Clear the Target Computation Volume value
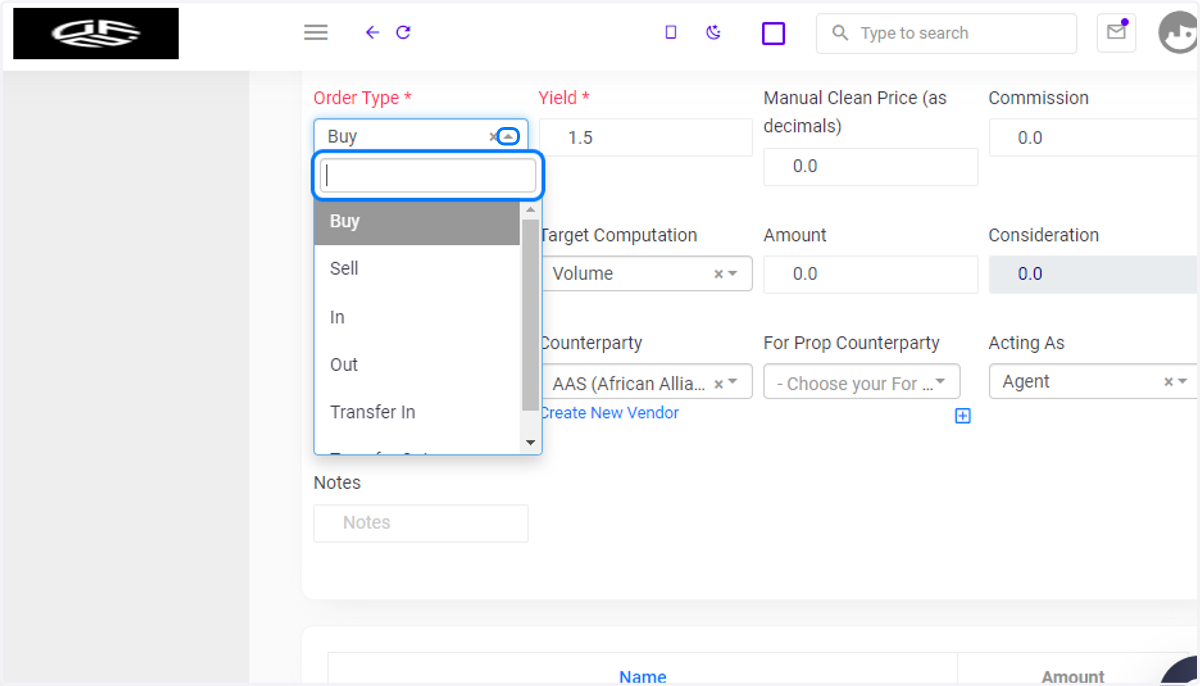Viewport: 1200px width, 686px height. (718, 274)
